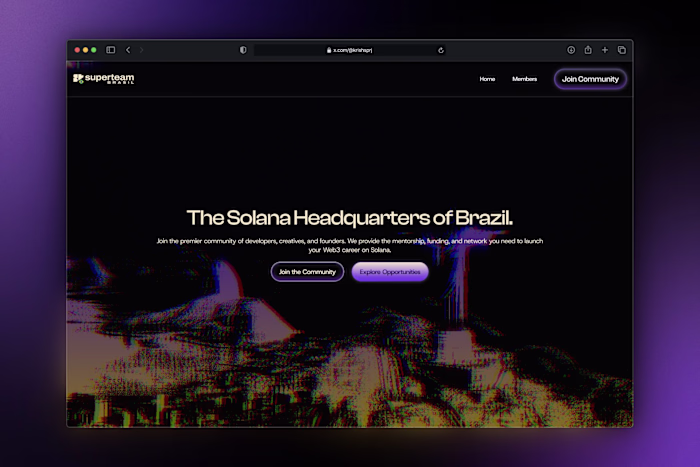Click the Explore Opportunities button
This screenshot has width=700, height=467.
[x=390, y=271]
